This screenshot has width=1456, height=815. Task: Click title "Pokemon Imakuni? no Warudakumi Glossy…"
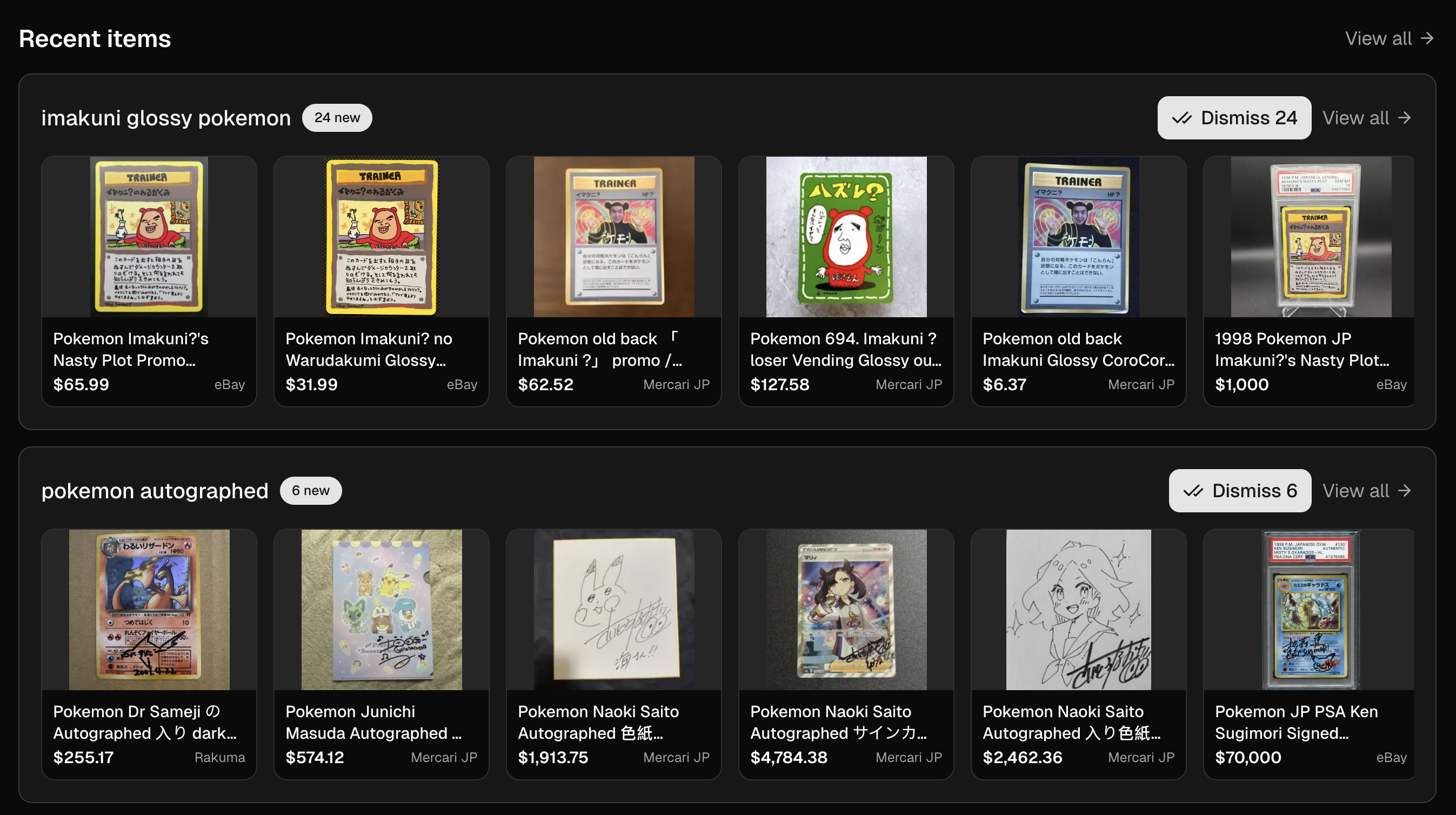pos(369,349)
